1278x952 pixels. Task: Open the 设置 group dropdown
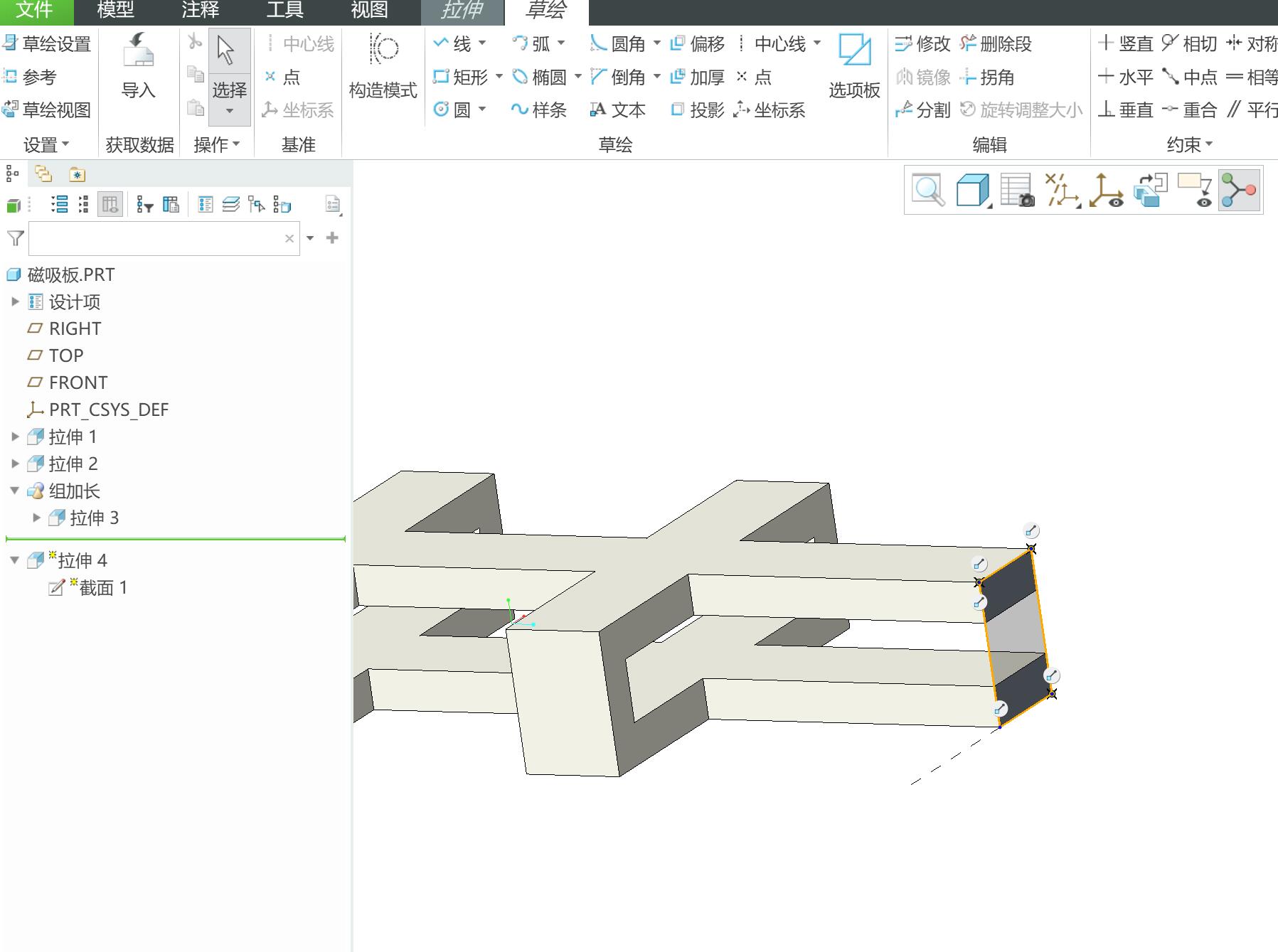[46, 144]
